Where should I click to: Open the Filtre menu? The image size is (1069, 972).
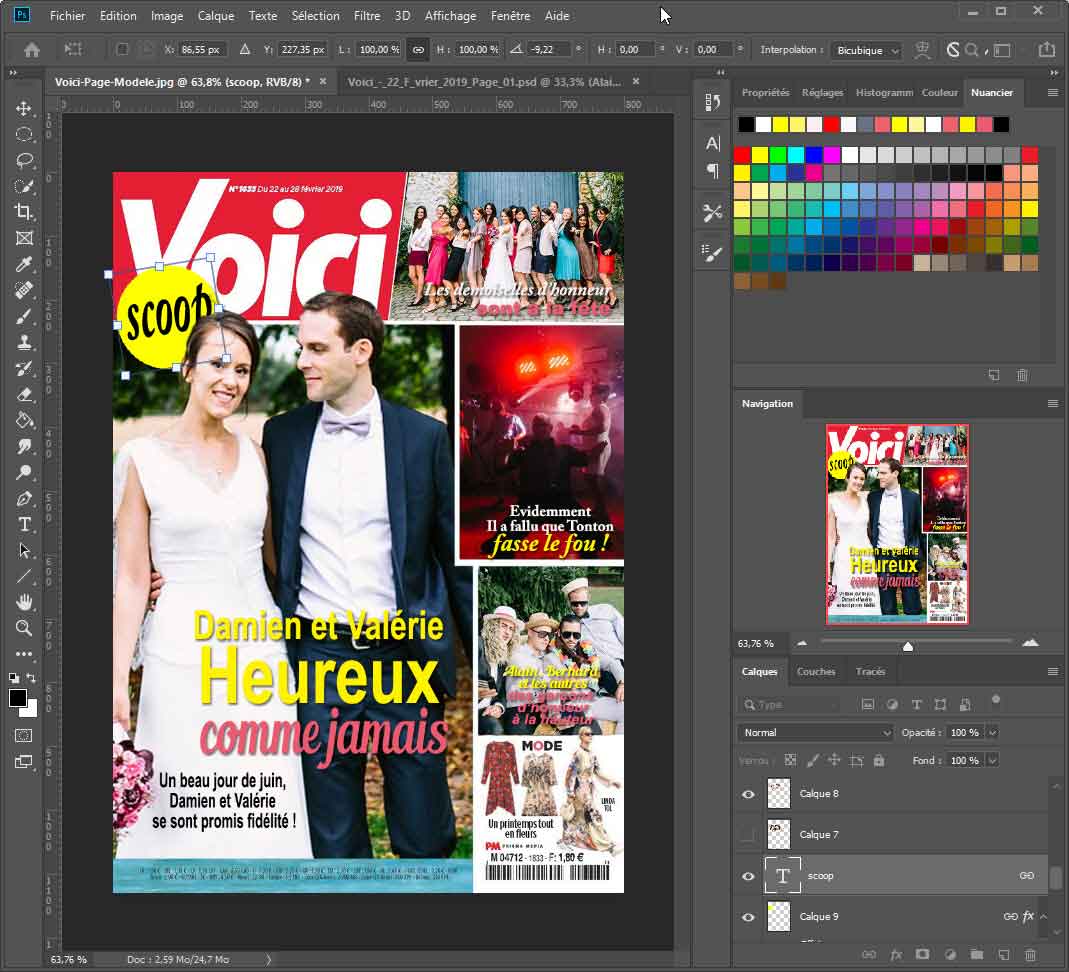(367, 16)
